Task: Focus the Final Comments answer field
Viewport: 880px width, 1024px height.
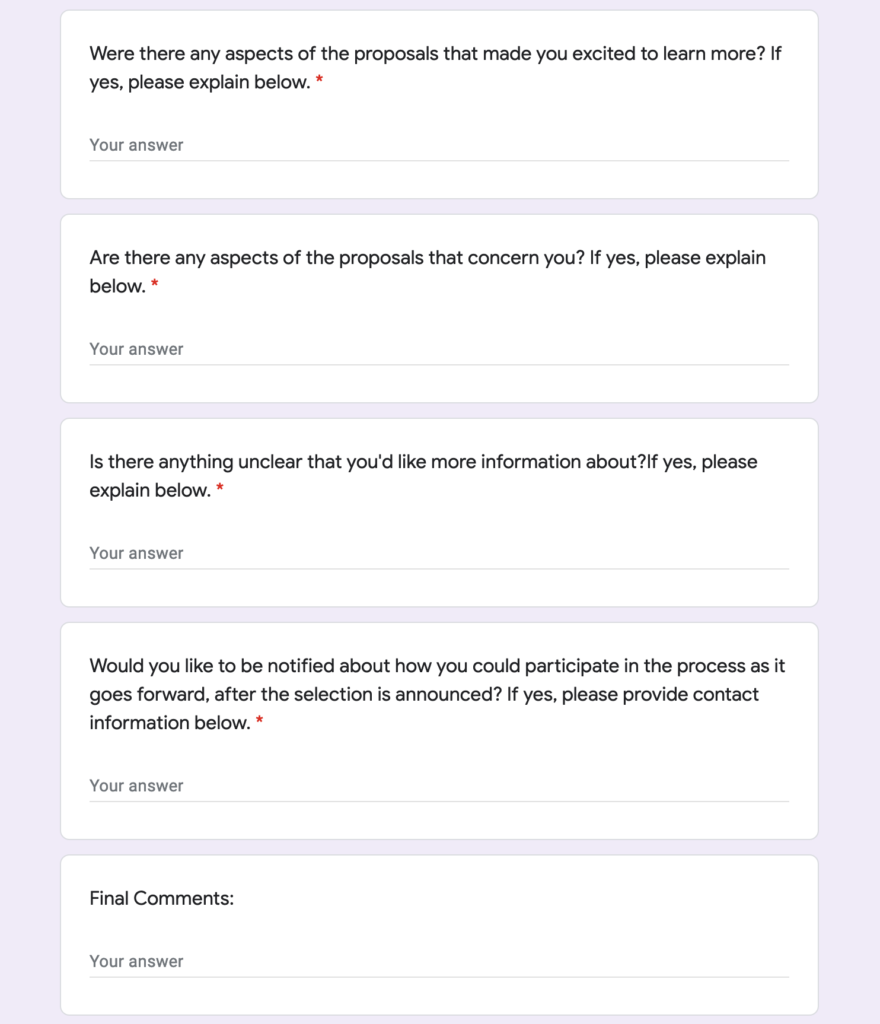Action: point(439,961)
